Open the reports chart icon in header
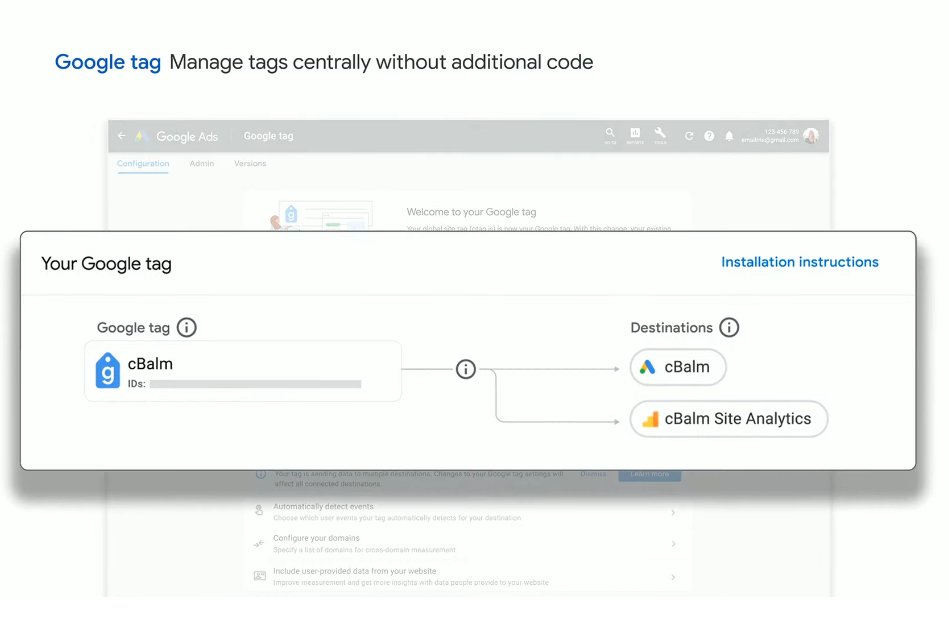Image resolution: width=949 pixels, height=621 pixels. pos(635,133)
